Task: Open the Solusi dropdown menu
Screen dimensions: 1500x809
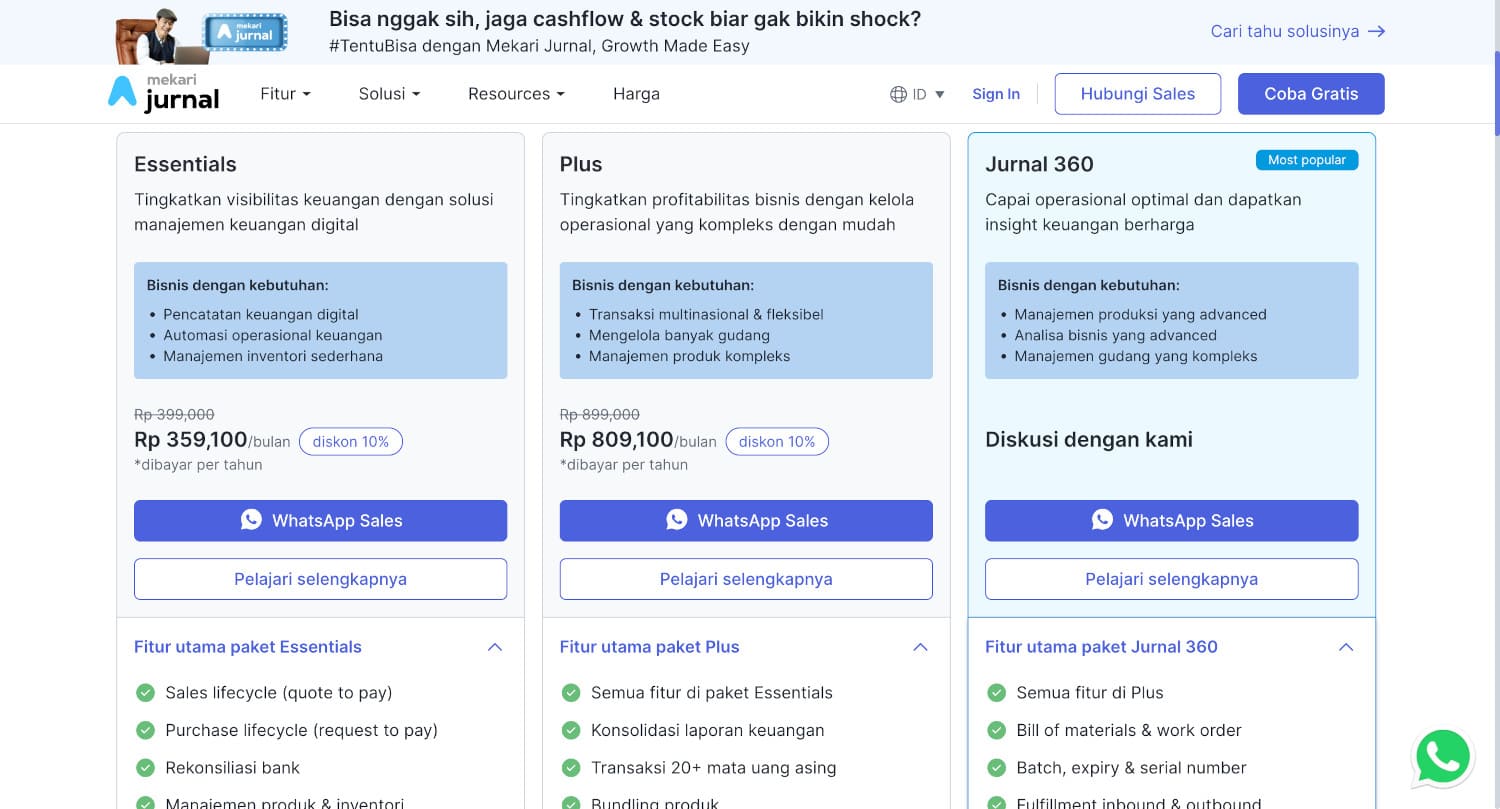Action: tap(389, 94)
